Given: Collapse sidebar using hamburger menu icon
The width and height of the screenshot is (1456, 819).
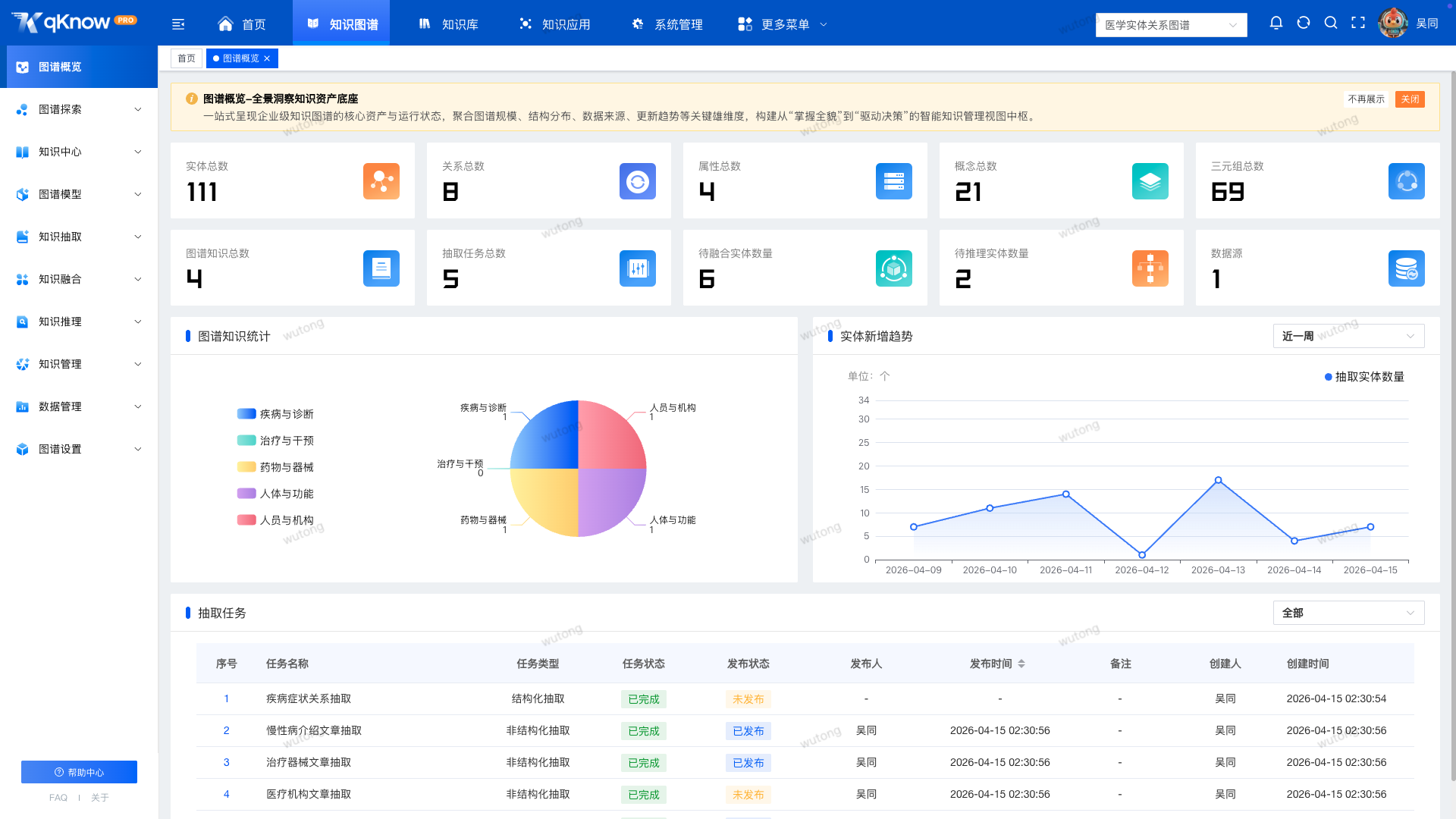Looking at the screenshot, I should tap(178, 24).
